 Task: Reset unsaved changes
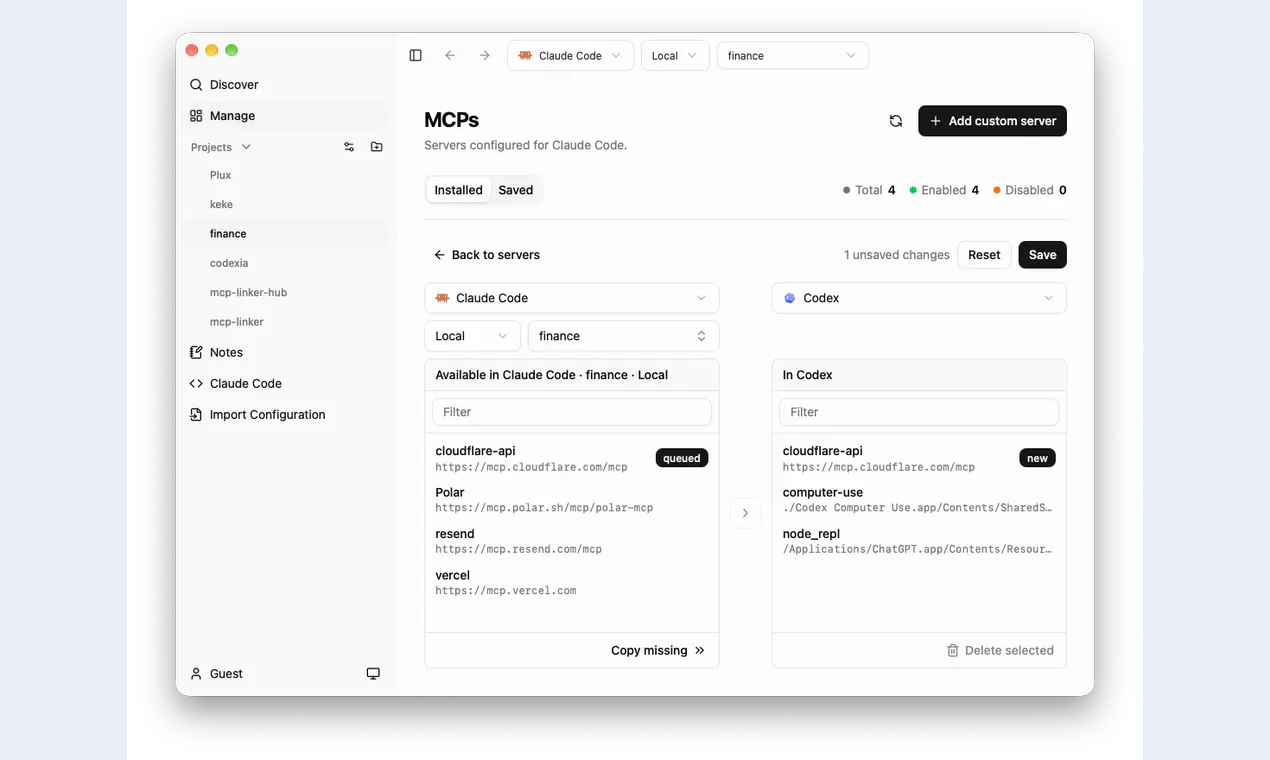[984, 255]
